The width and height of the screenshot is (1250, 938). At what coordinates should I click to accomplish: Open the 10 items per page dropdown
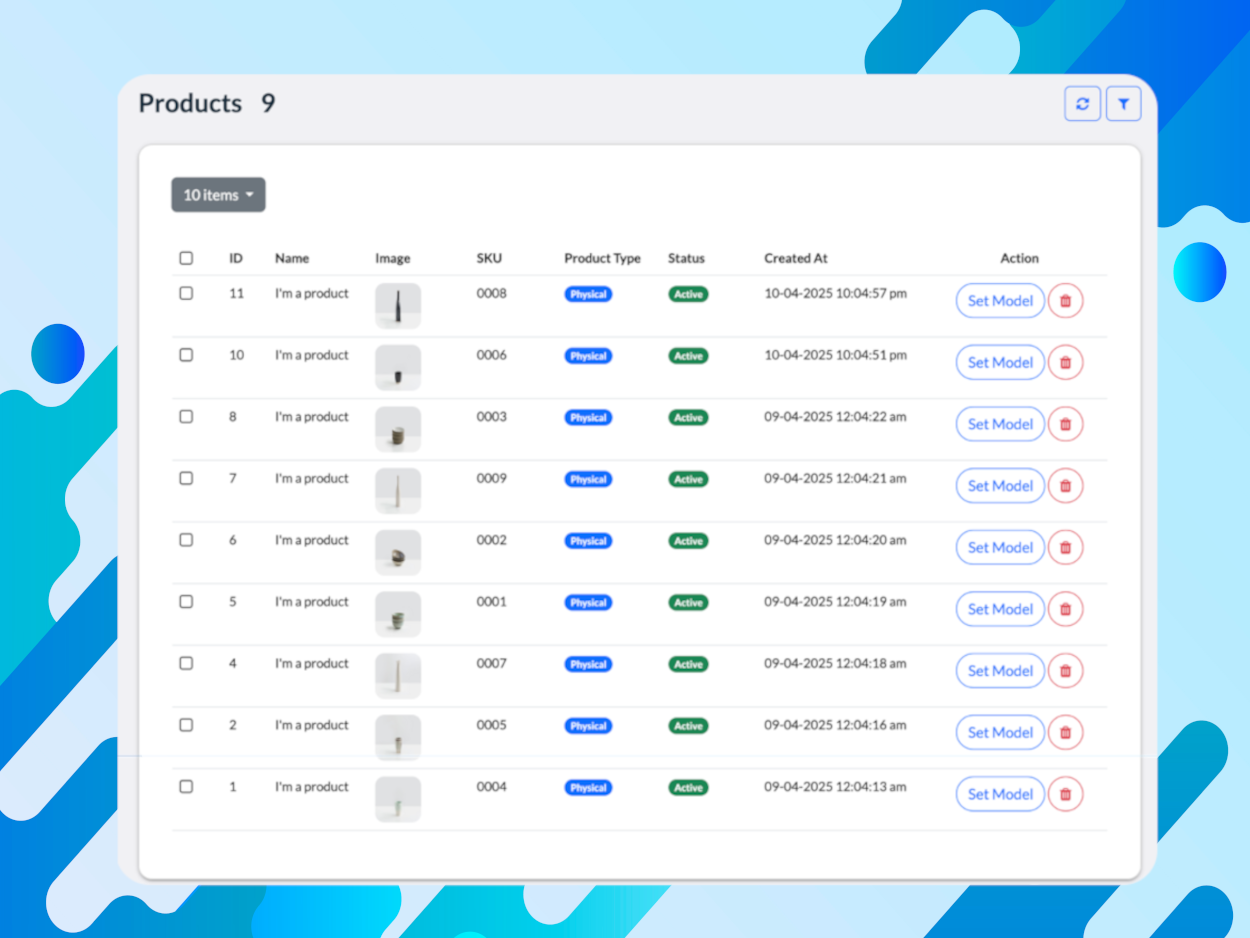218,195
